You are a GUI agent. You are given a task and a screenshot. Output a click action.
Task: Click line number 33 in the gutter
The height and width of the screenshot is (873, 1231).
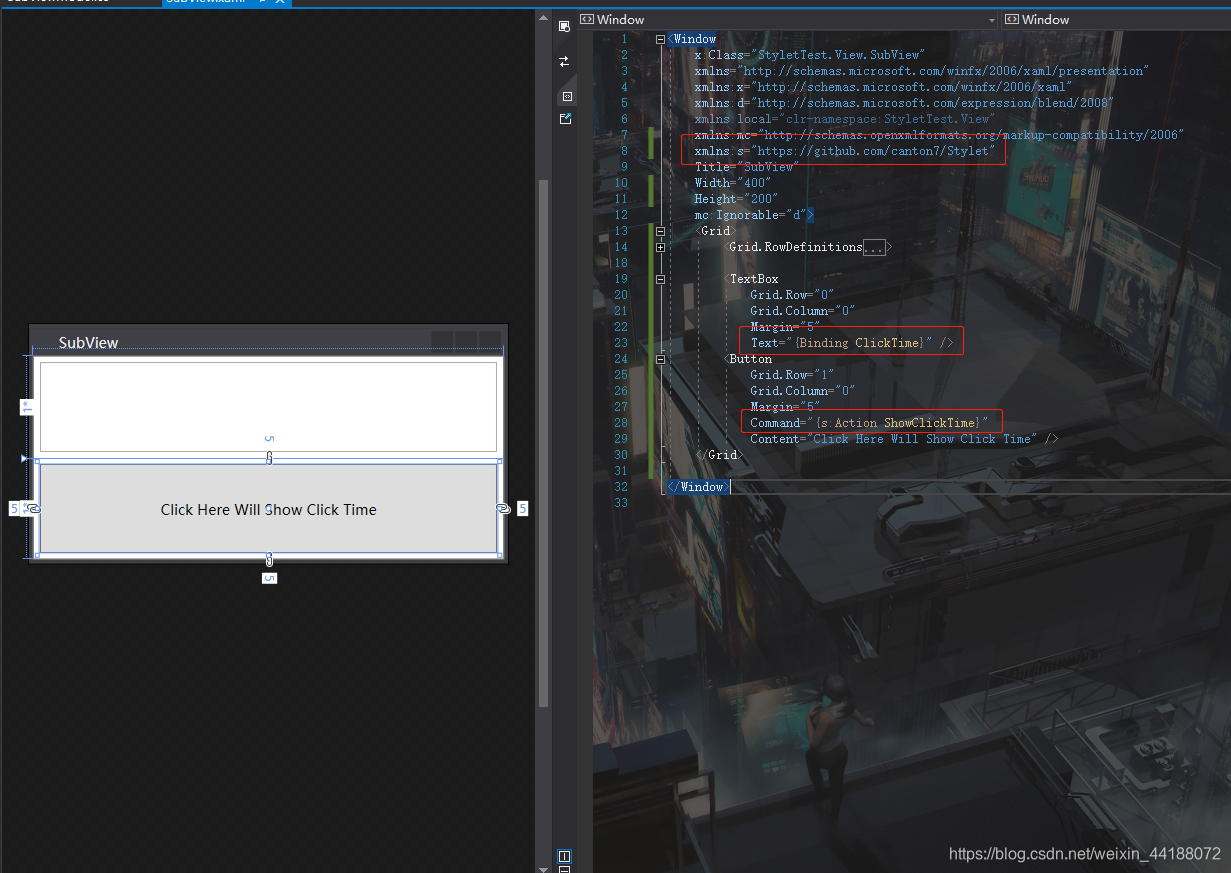(621, 503)
